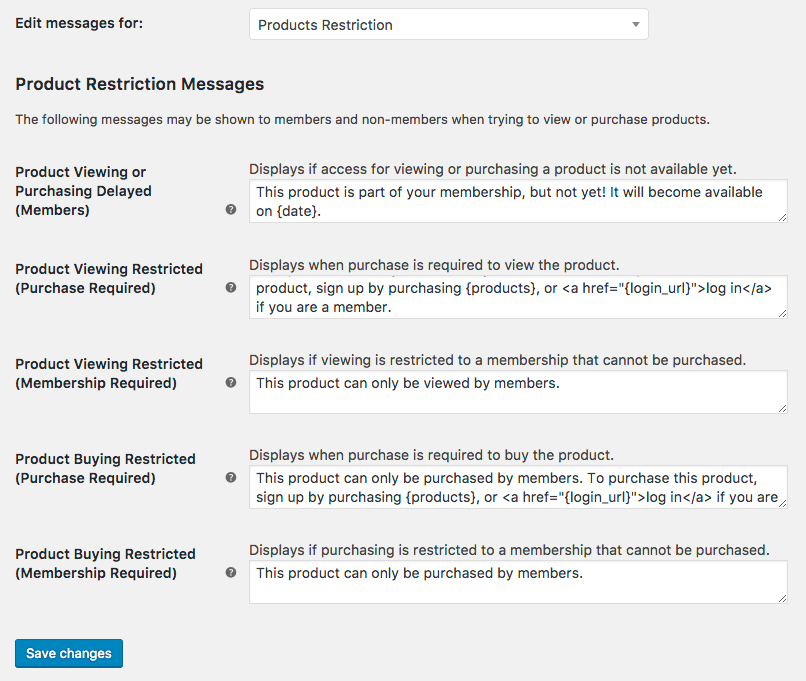Click the Product Viewing Restricted (Membership Required) label
This screenshot has height=681, width=806.
point(109,373)
